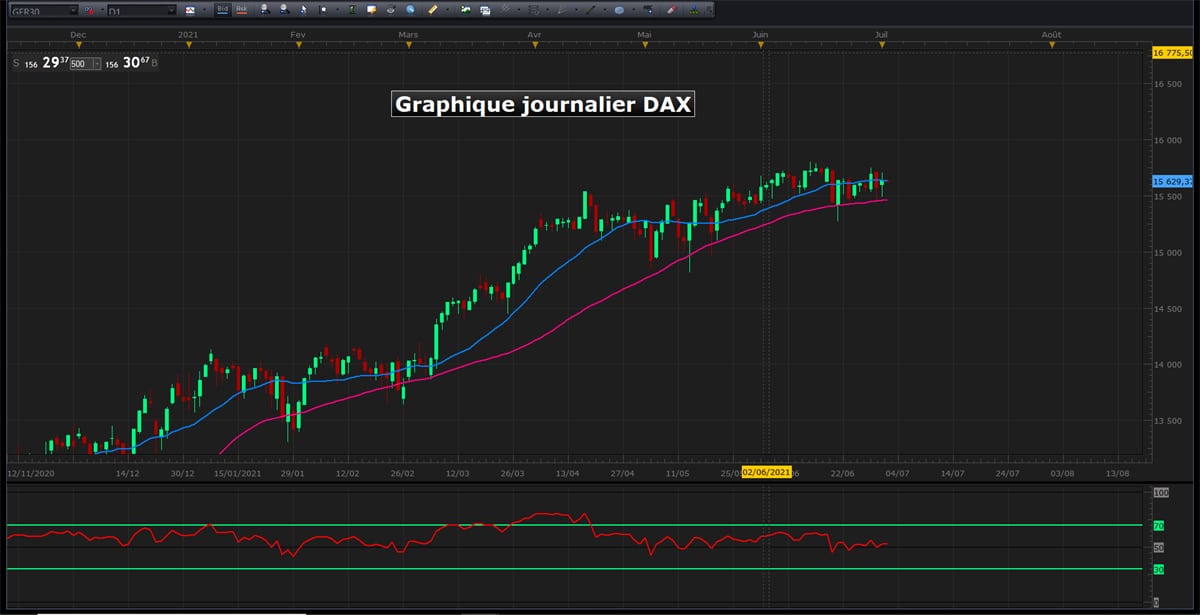Select the eraser tool in toolbar
Viewport: 1200px width, 615px height.
point(672,9)
